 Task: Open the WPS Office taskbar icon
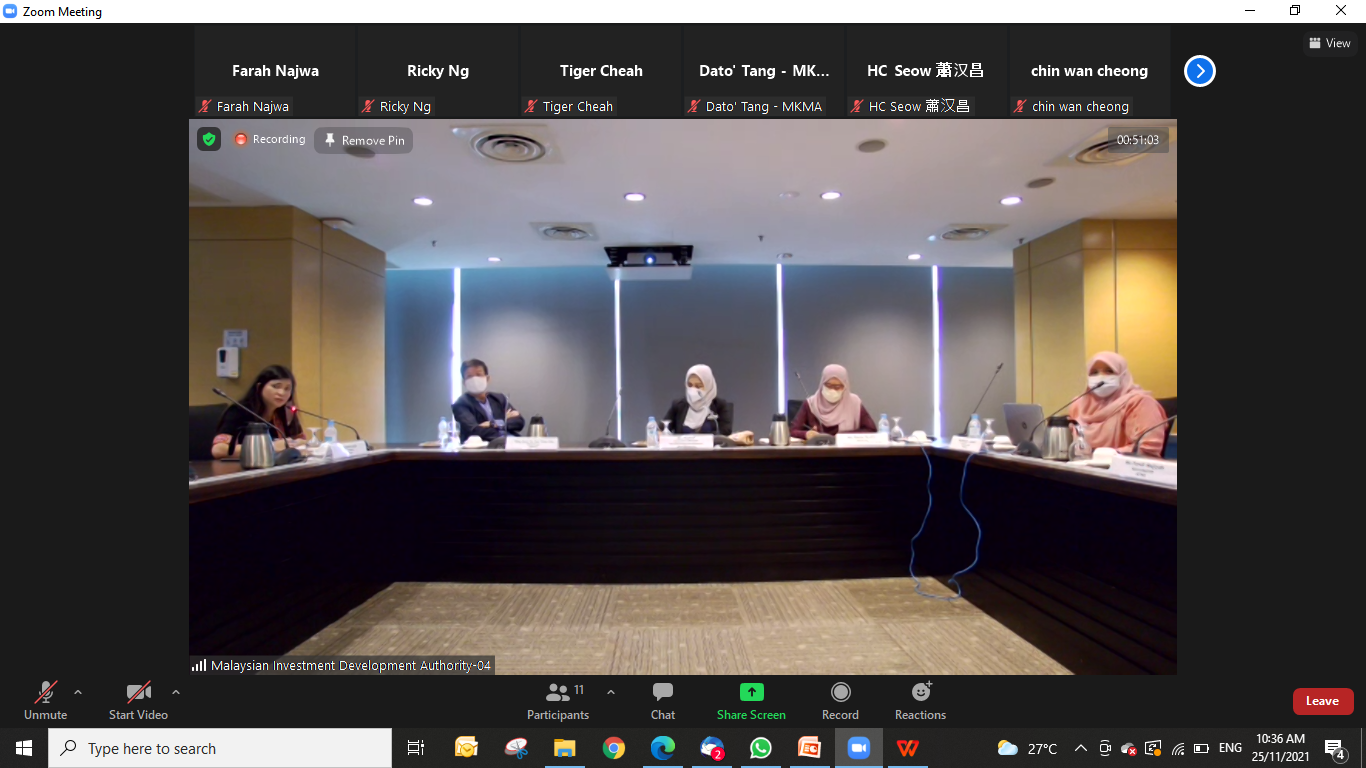[908, 748]
